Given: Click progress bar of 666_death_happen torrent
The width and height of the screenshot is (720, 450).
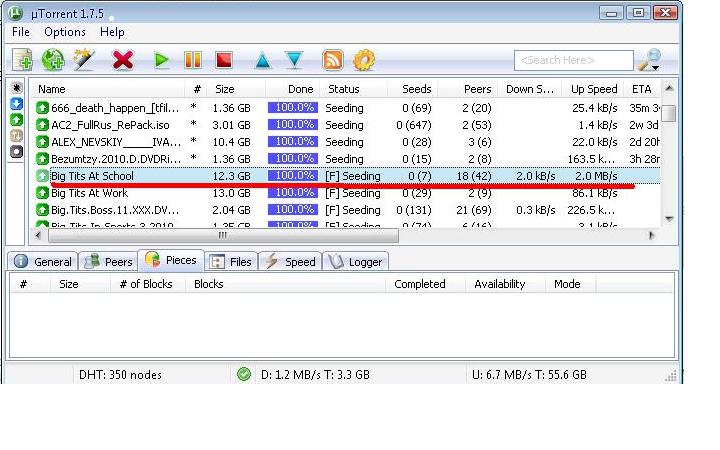Looking at the screenshot, I should [293, 107].
